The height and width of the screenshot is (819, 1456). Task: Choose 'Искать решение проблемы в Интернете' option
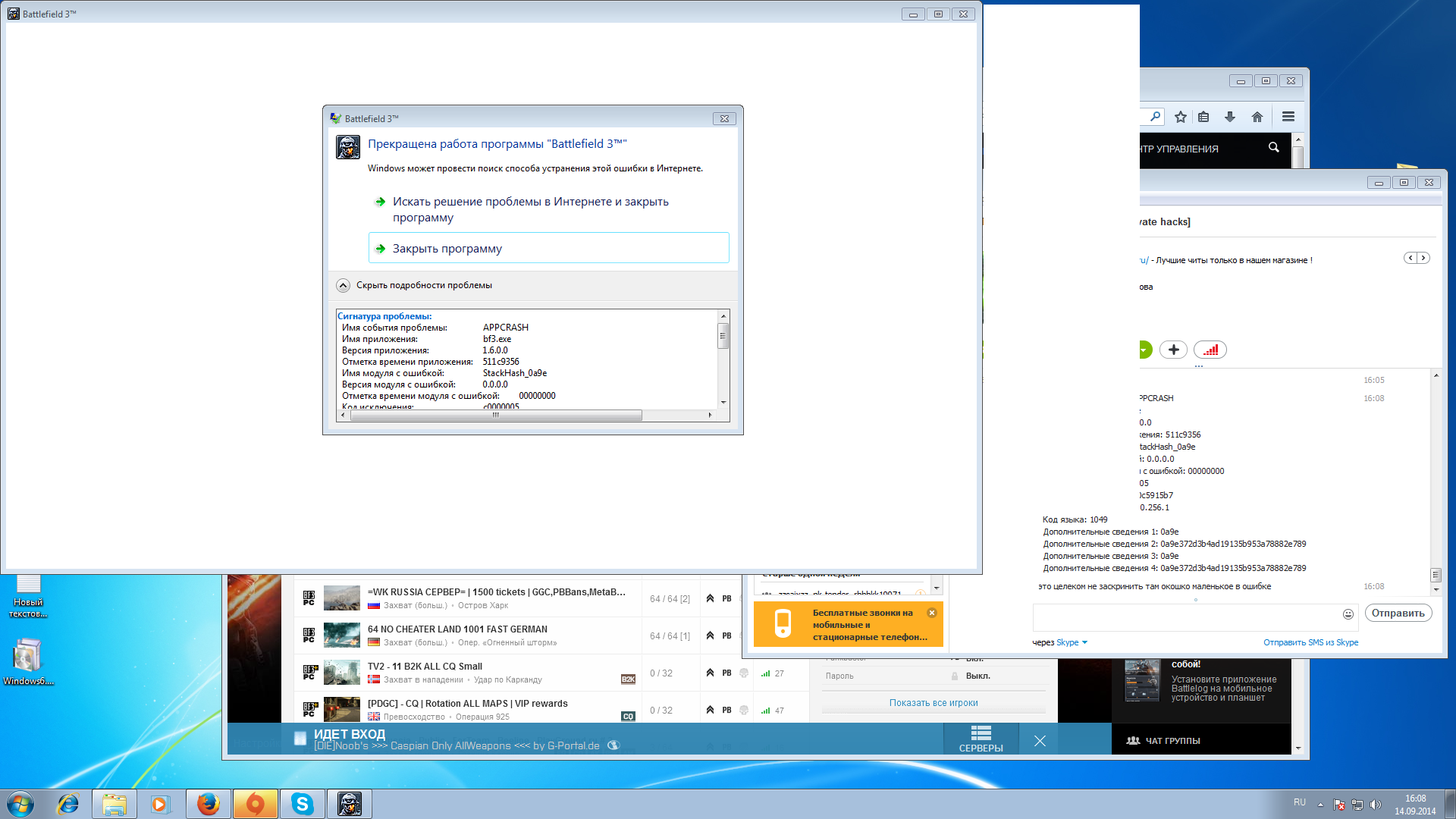click(531, 209)
